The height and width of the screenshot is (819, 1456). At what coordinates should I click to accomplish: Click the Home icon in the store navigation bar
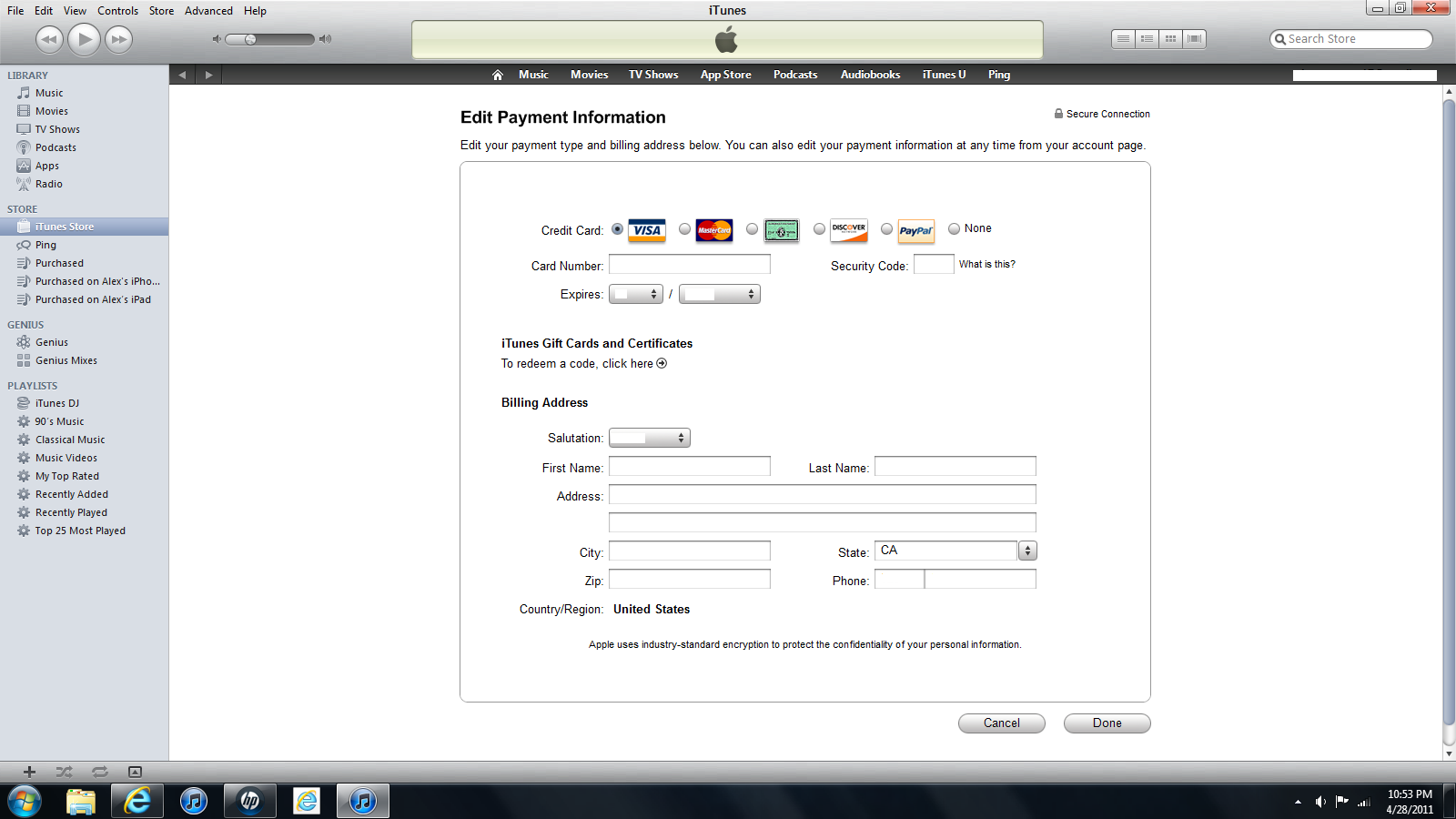[498, 75]
